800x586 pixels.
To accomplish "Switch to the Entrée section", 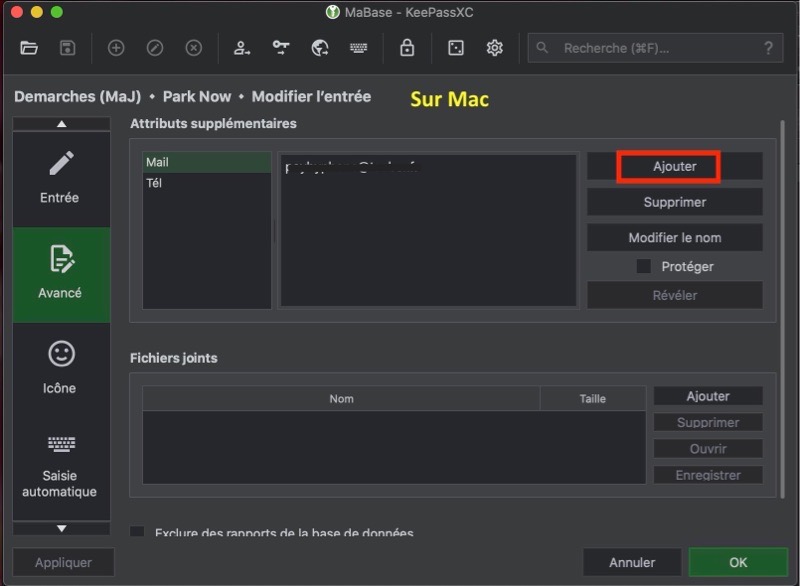I will (61, 178).
